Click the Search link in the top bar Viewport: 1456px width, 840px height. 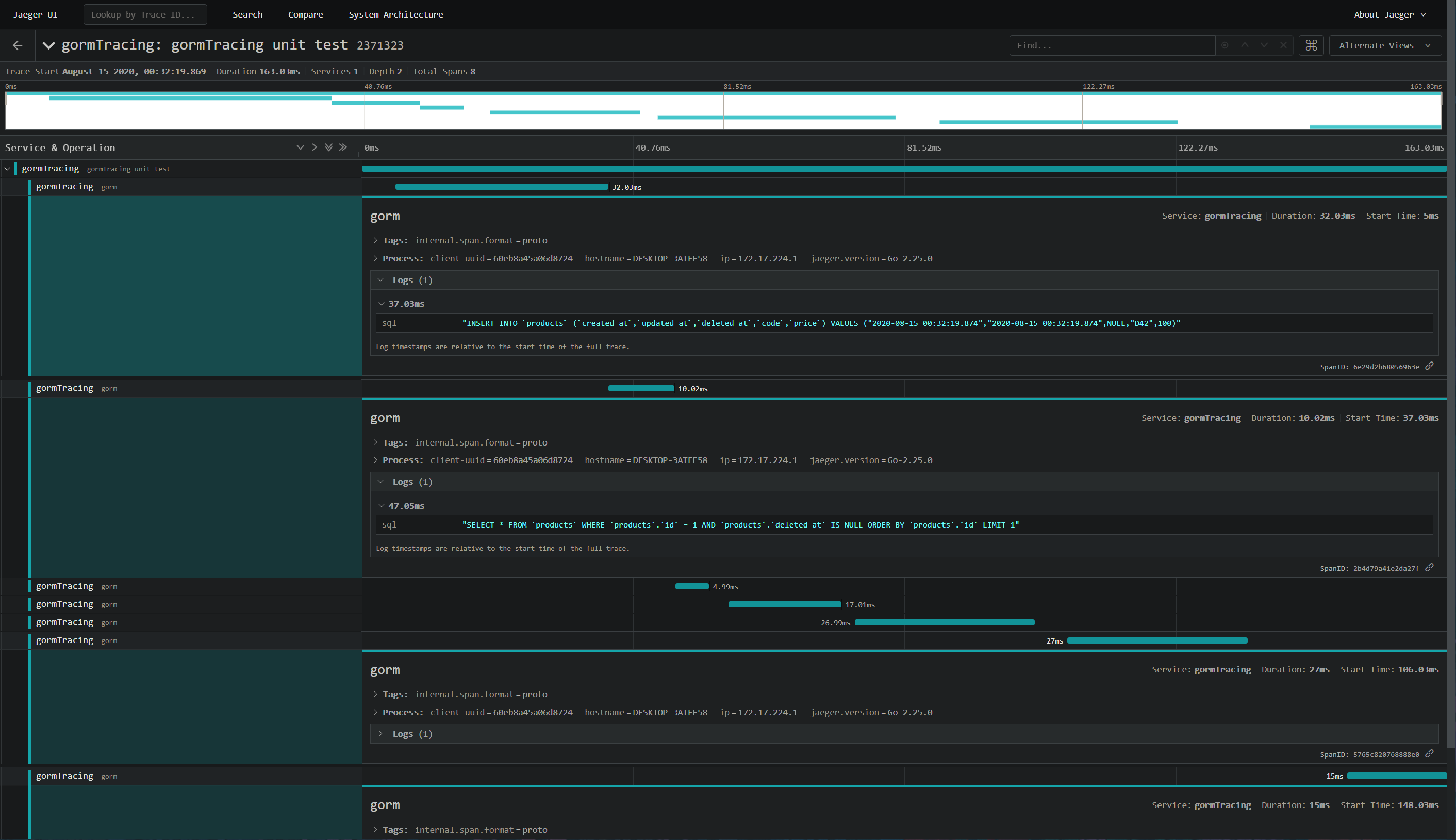247,14
